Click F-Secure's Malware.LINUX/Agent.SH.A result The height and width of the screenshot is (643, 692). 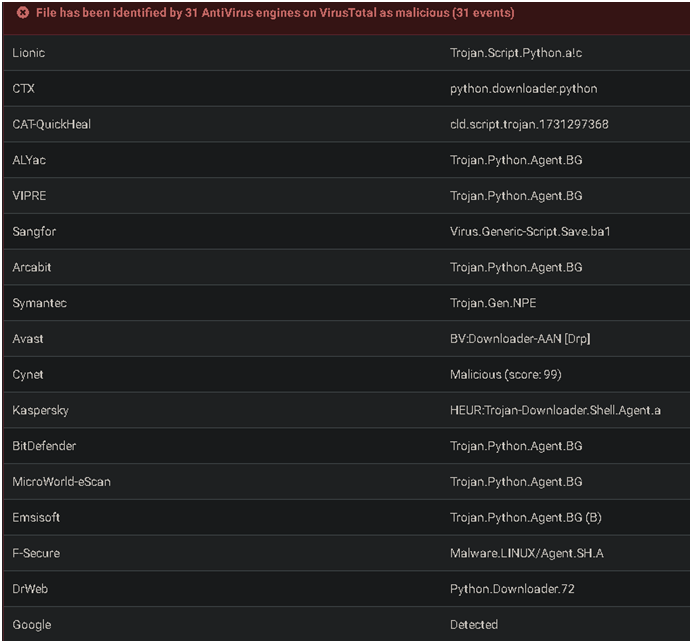click(x=527, y=553)
